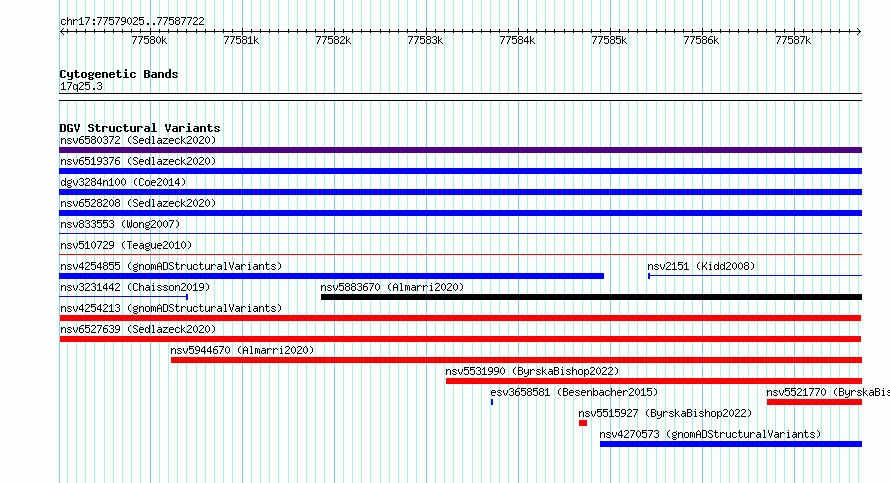Select the blue nsv6528208 variant bar

click(460, 213)
